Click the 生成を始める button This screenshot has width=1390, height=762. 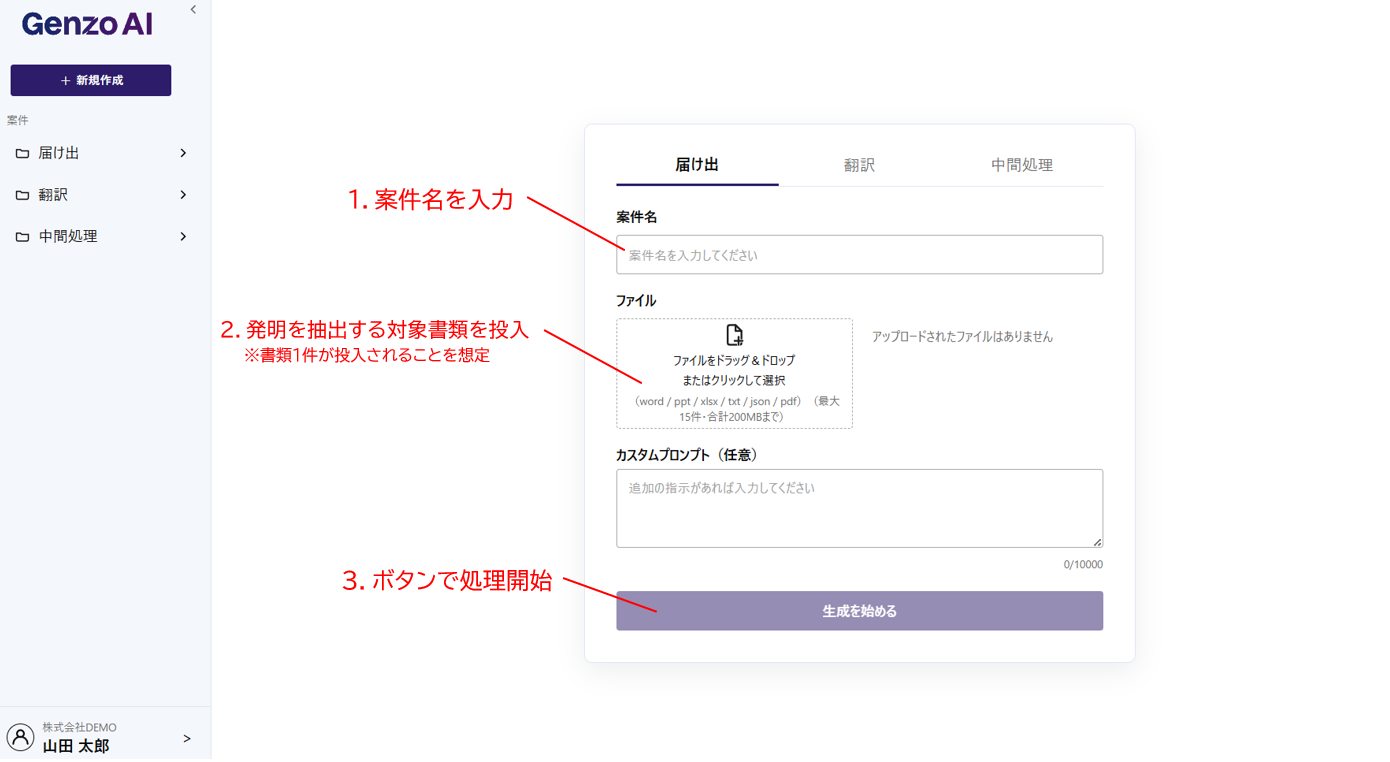860,611
